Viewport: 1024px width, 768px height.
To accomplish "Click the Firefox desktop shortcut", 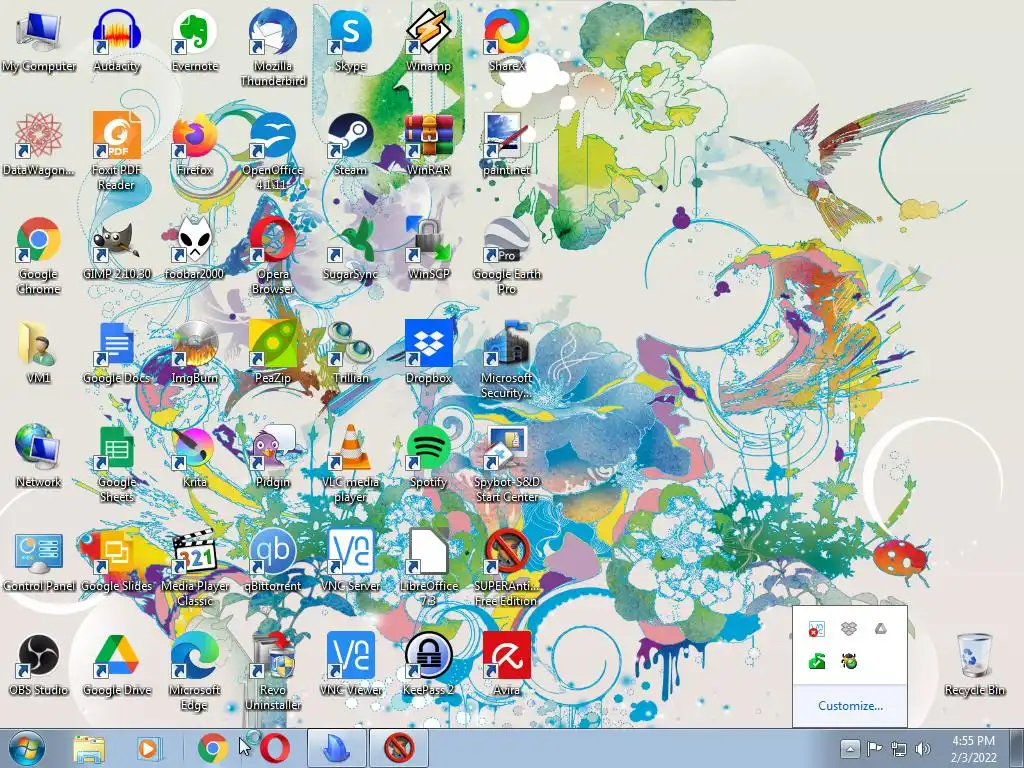I will pyautogui.click(x=195, y=144).
